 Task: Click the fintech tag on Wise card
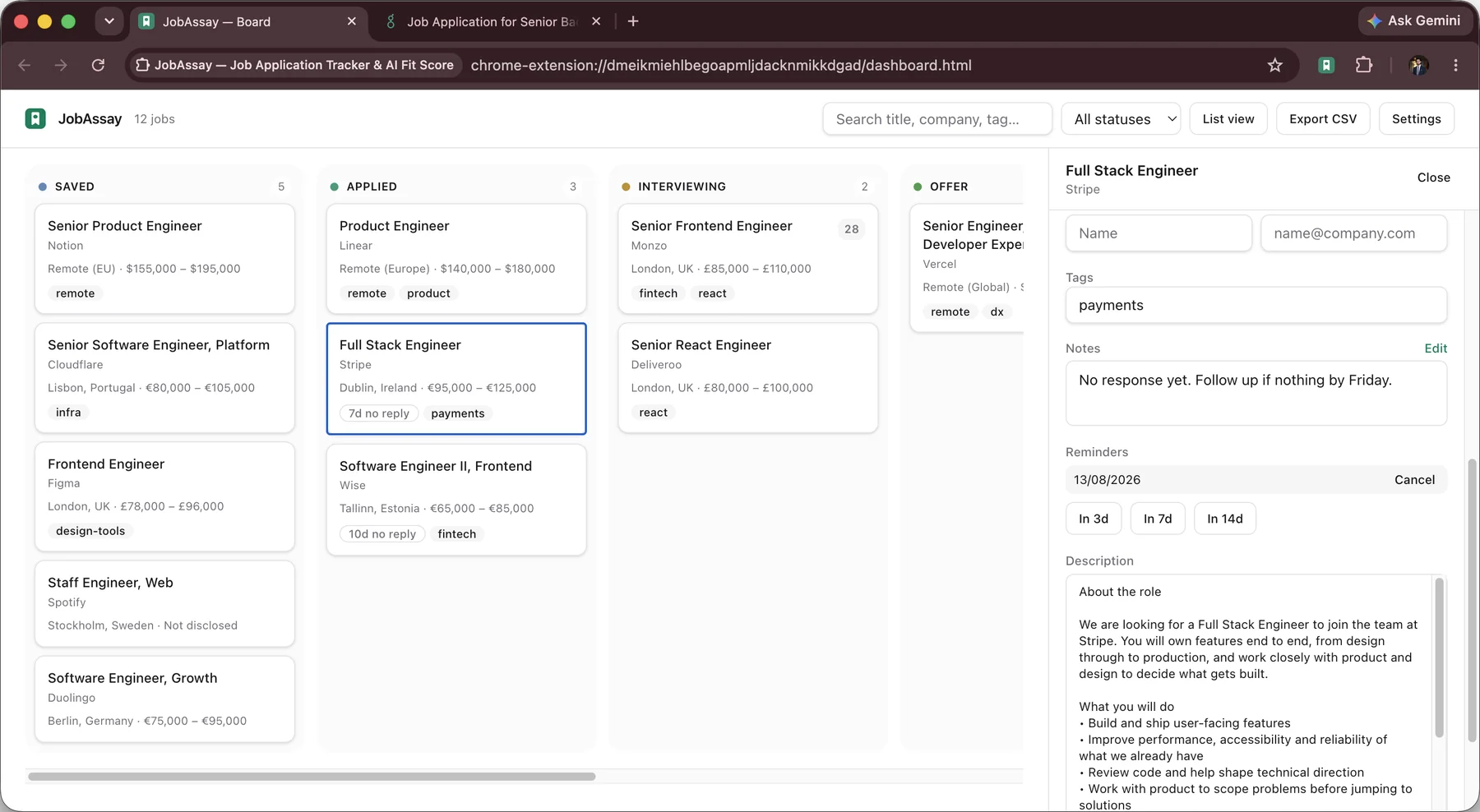[457, 534]
